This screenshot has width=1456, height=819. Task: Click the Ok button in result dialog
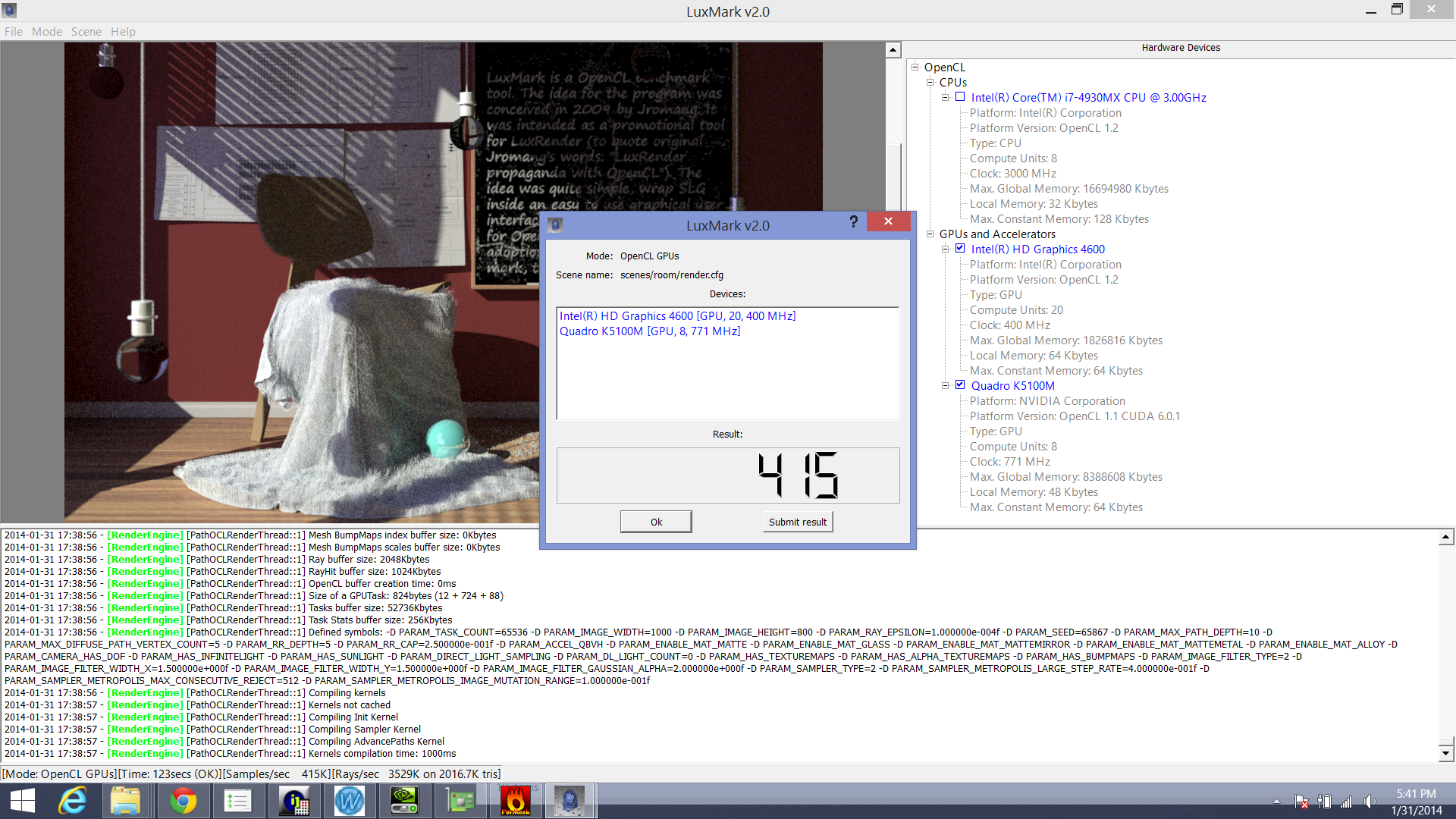pyautogui.click(x=656, y=522)
